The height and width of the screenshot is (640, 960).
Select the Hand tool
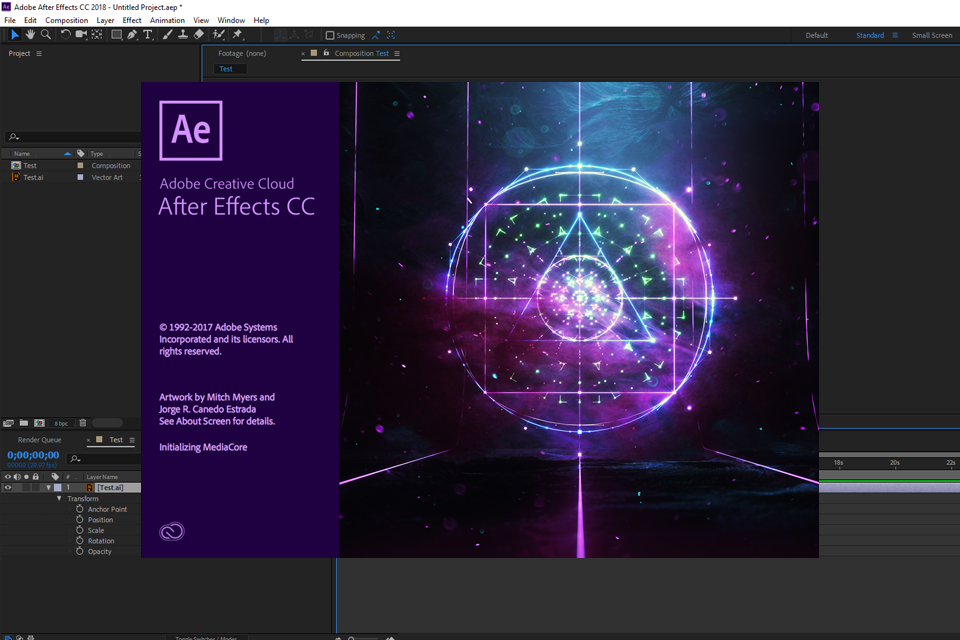tap(30, 35)
